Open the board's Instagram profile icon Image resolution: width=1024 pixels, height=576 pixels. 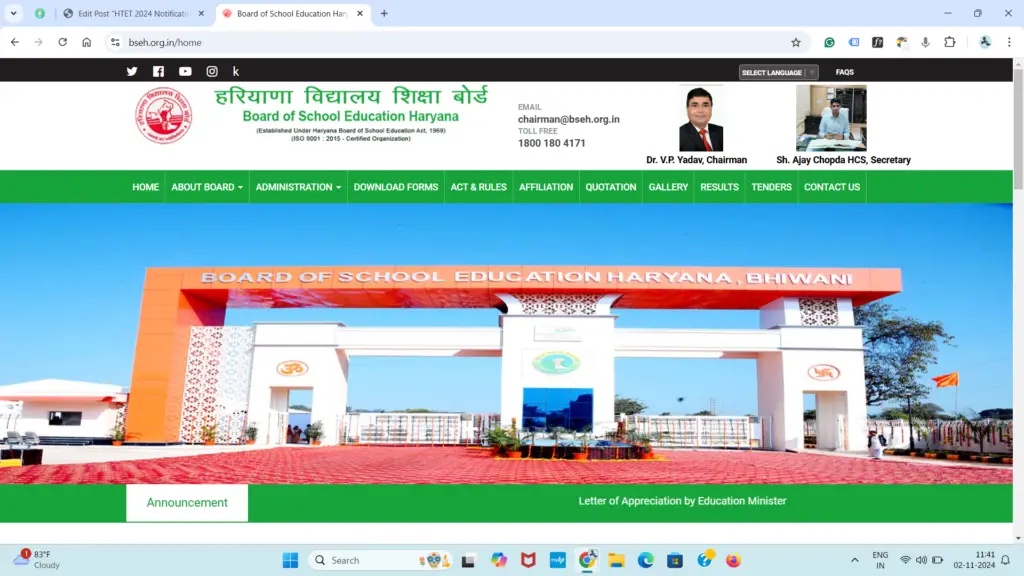212,71
